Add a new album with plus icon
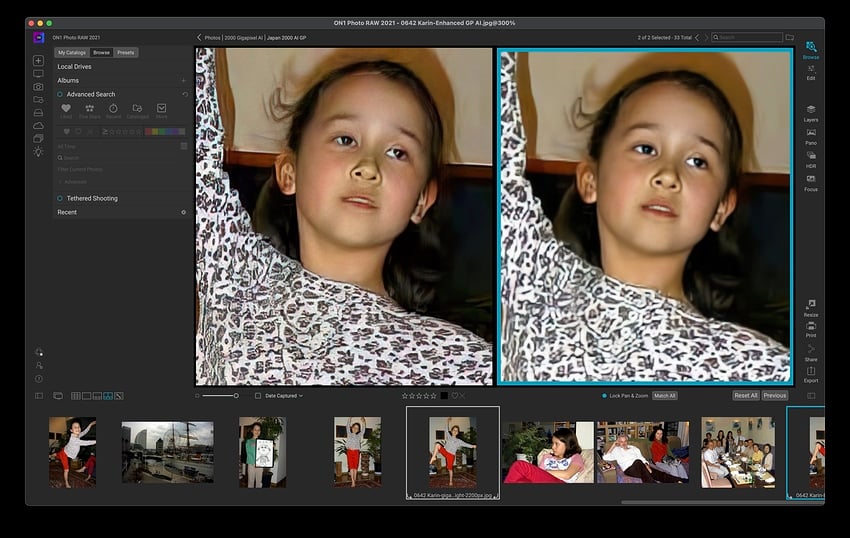This screenshot has height=538, width=850. click(183, 80)
